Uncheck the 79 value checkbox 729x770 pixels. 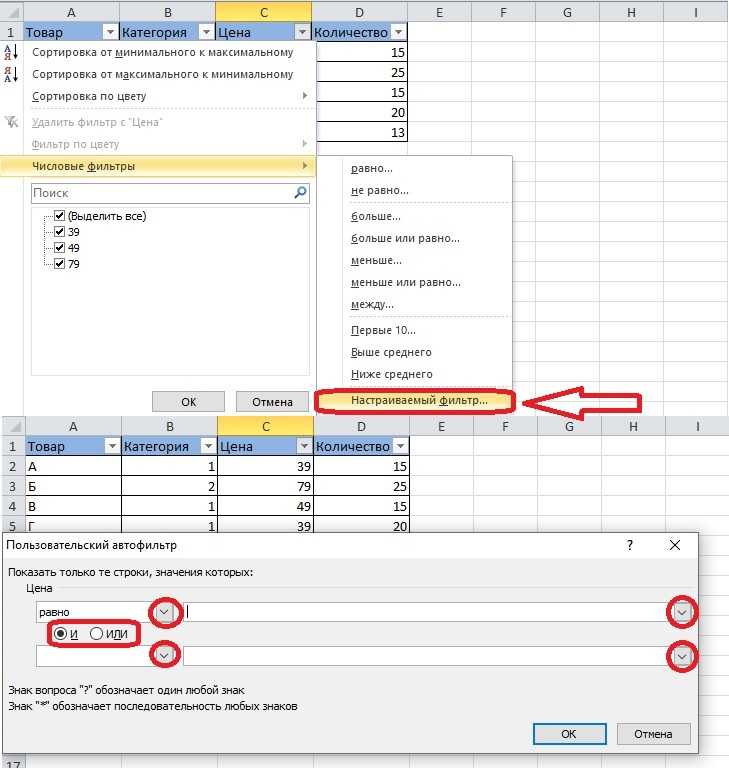pyautogui.click(x=59, y=264)
